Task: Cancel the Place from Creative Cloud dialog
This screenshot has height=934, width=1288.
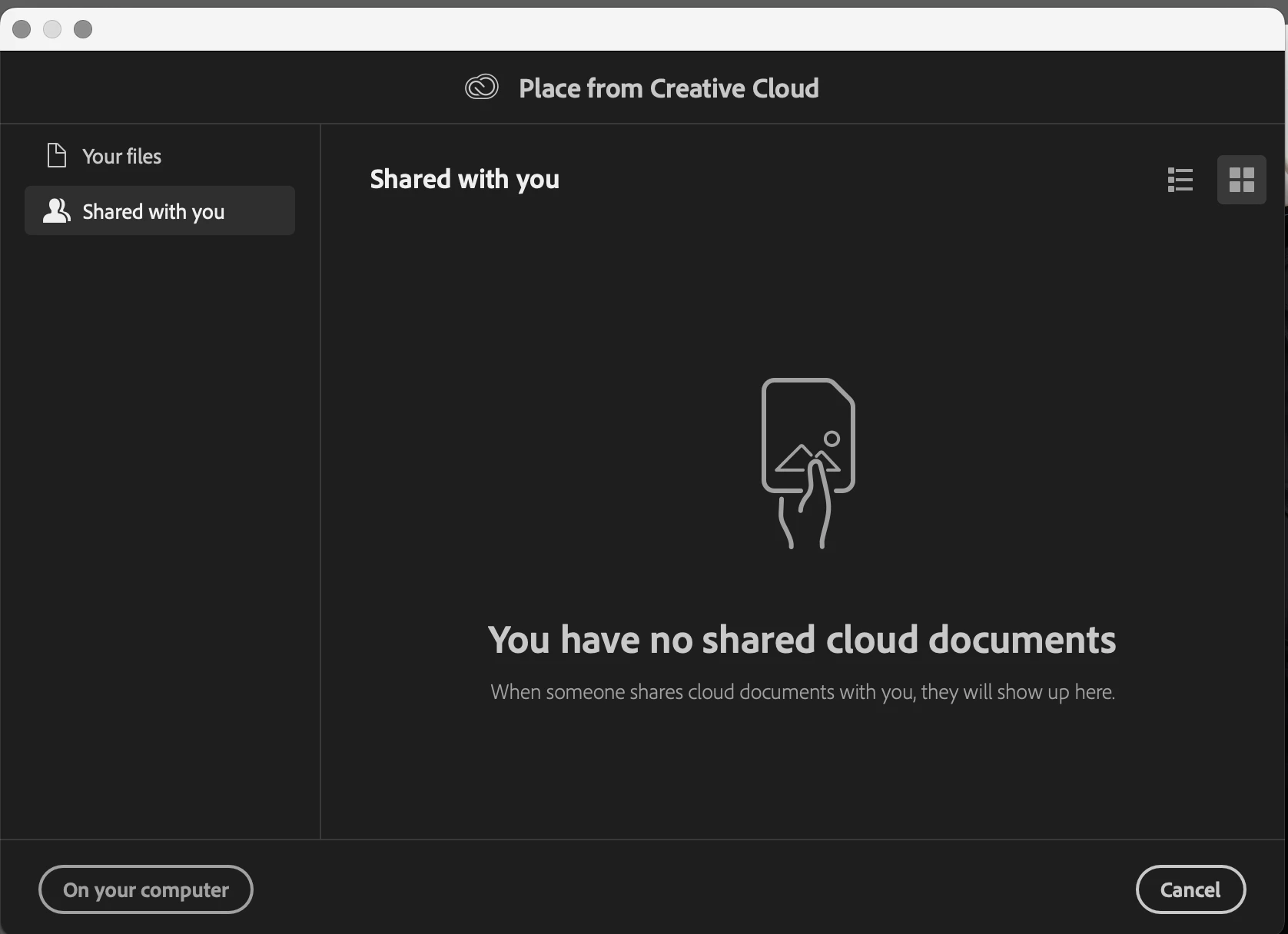Action: [x=1190, y=889]
